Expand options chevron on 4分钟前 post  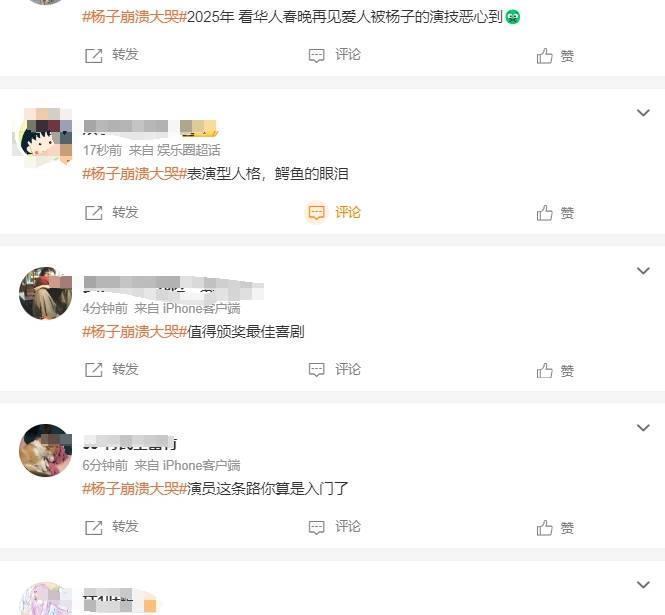[x=643, y=271]
